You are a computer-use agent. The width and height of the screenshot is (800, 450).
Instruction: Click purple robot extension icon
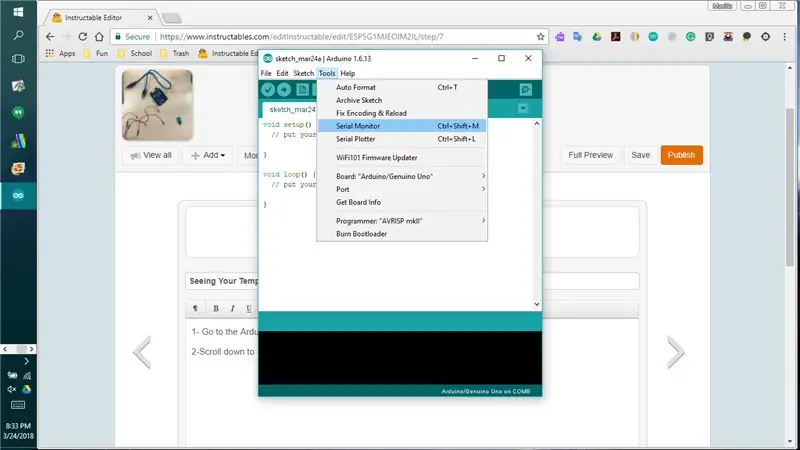click(560, 37)
